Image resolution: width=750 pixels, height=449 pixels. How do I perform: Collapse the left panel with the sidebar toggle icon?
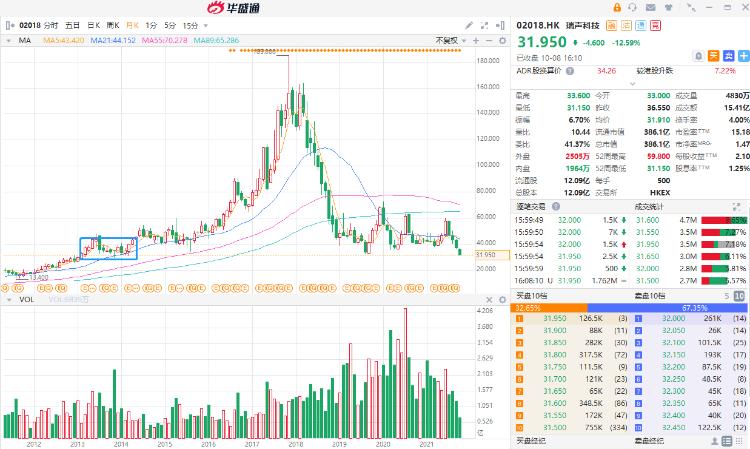10,25
